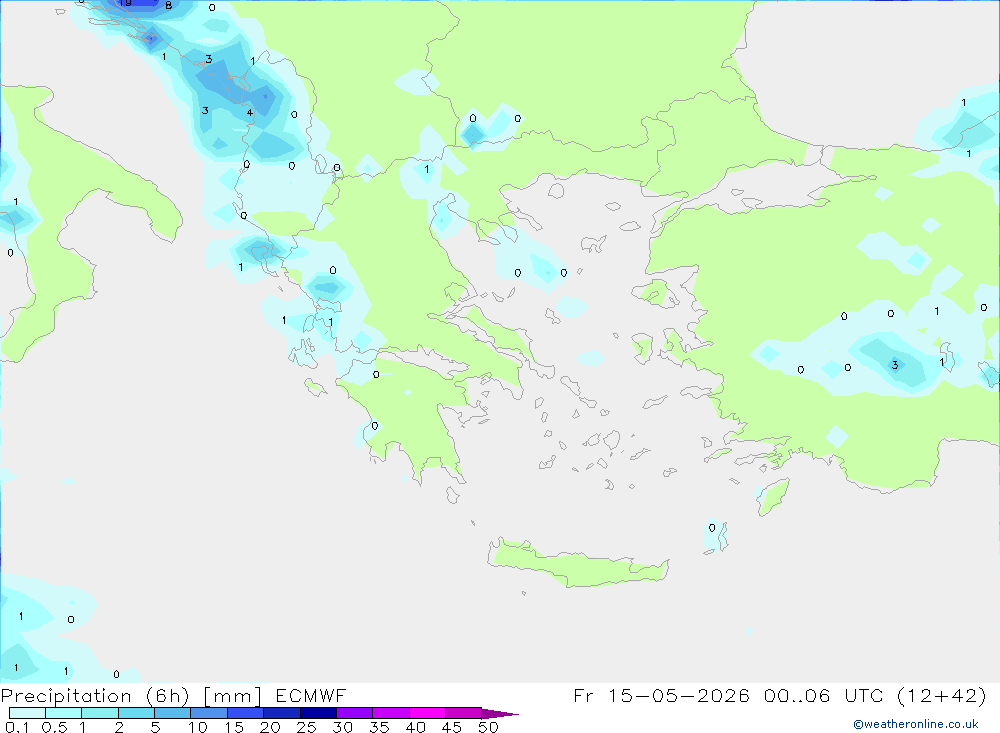Select the legend swatch between 25 and 30
The height and width of the screenshot is (733, 1000).
318,713
